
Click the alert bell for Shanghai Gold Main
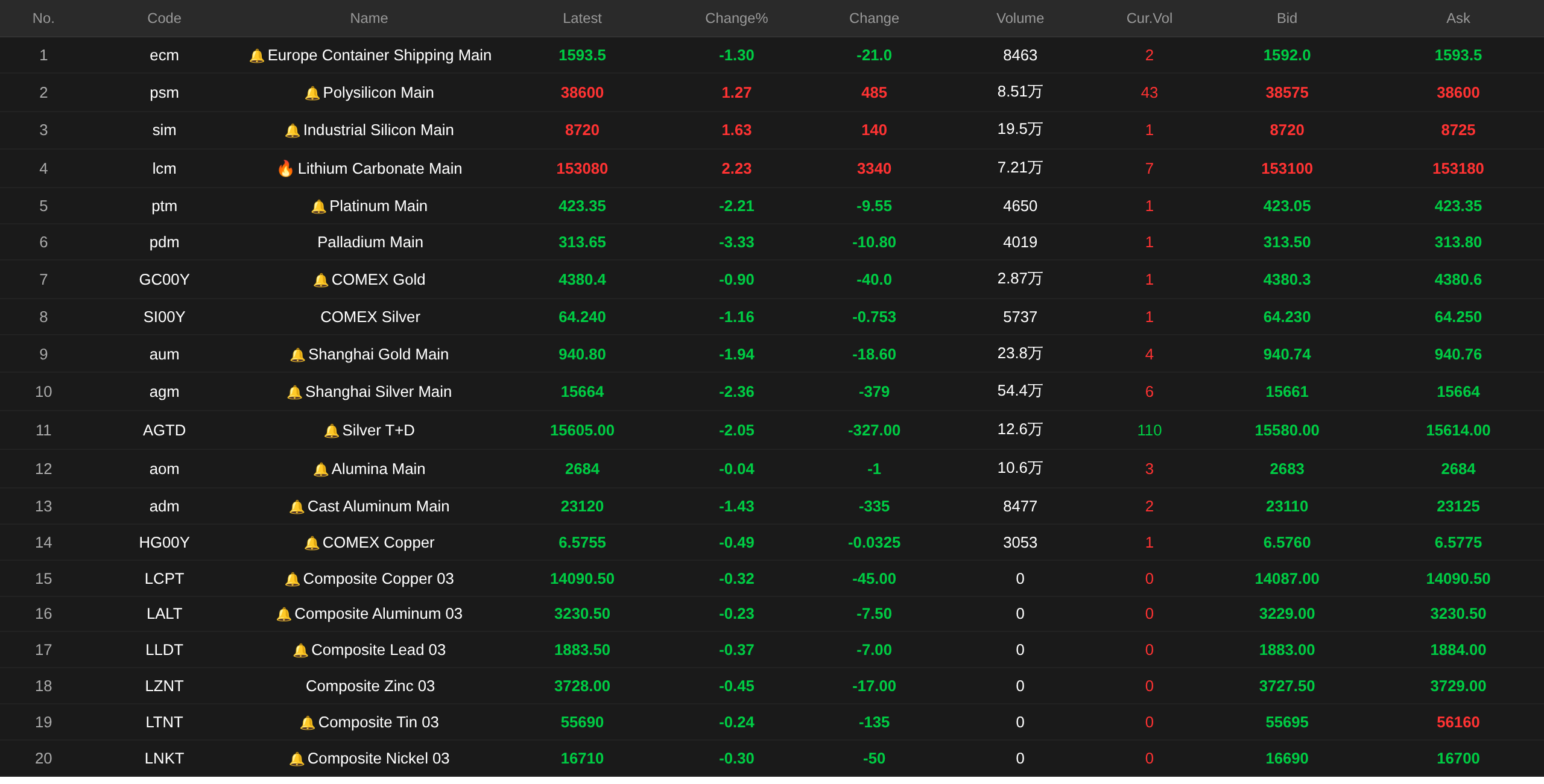(297, 355)
